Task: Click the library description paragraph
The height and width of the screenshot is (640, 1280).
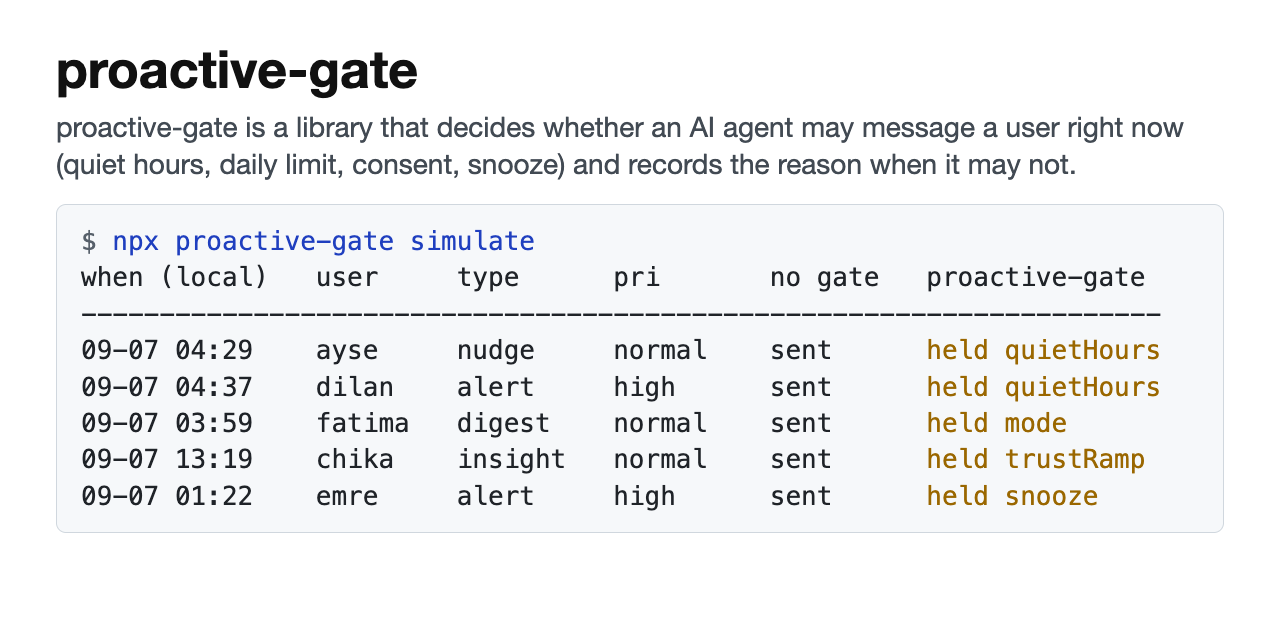Action: [620, 146]
